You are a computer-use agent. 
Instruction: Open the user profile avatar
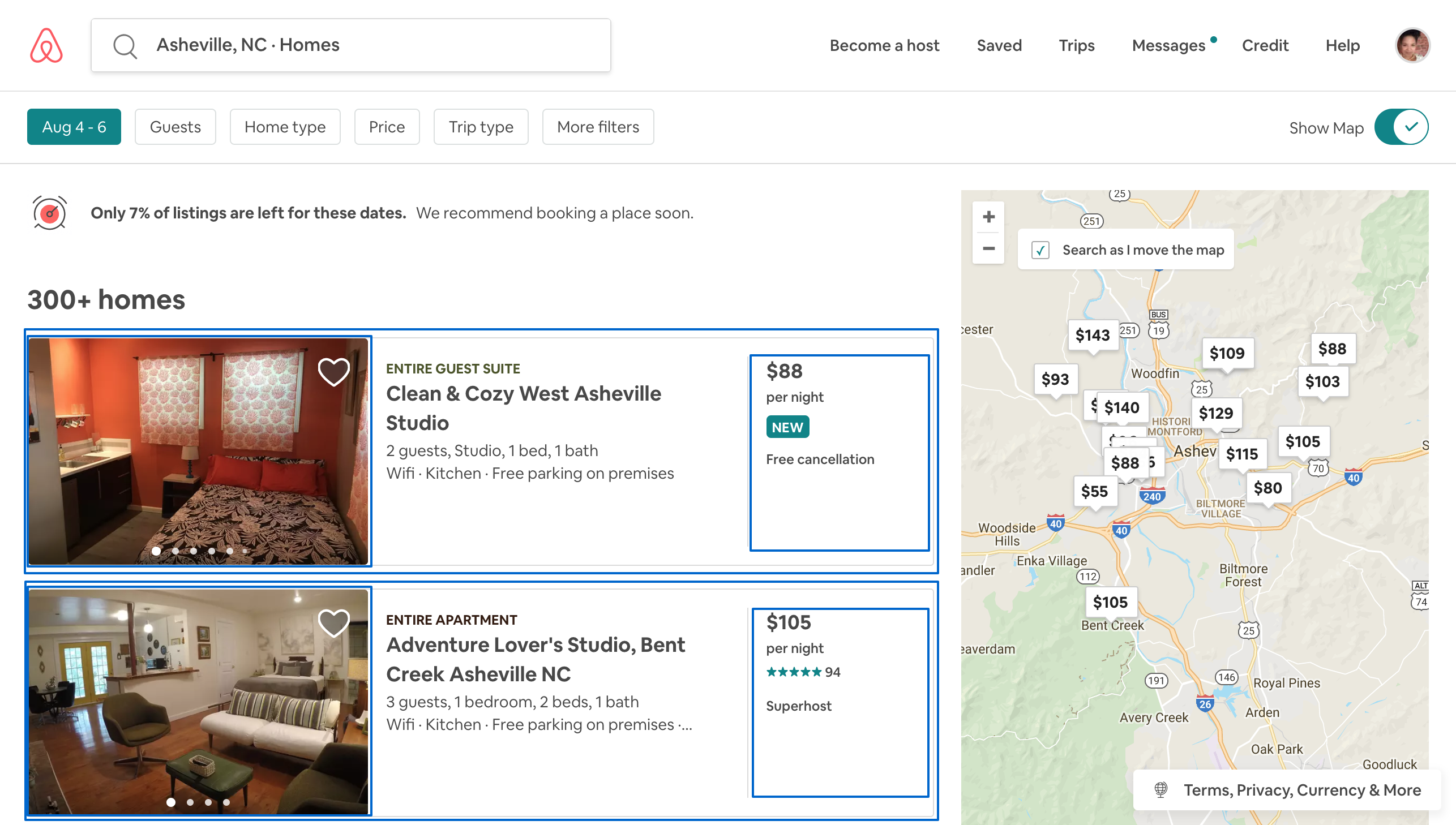point(1412,45)
